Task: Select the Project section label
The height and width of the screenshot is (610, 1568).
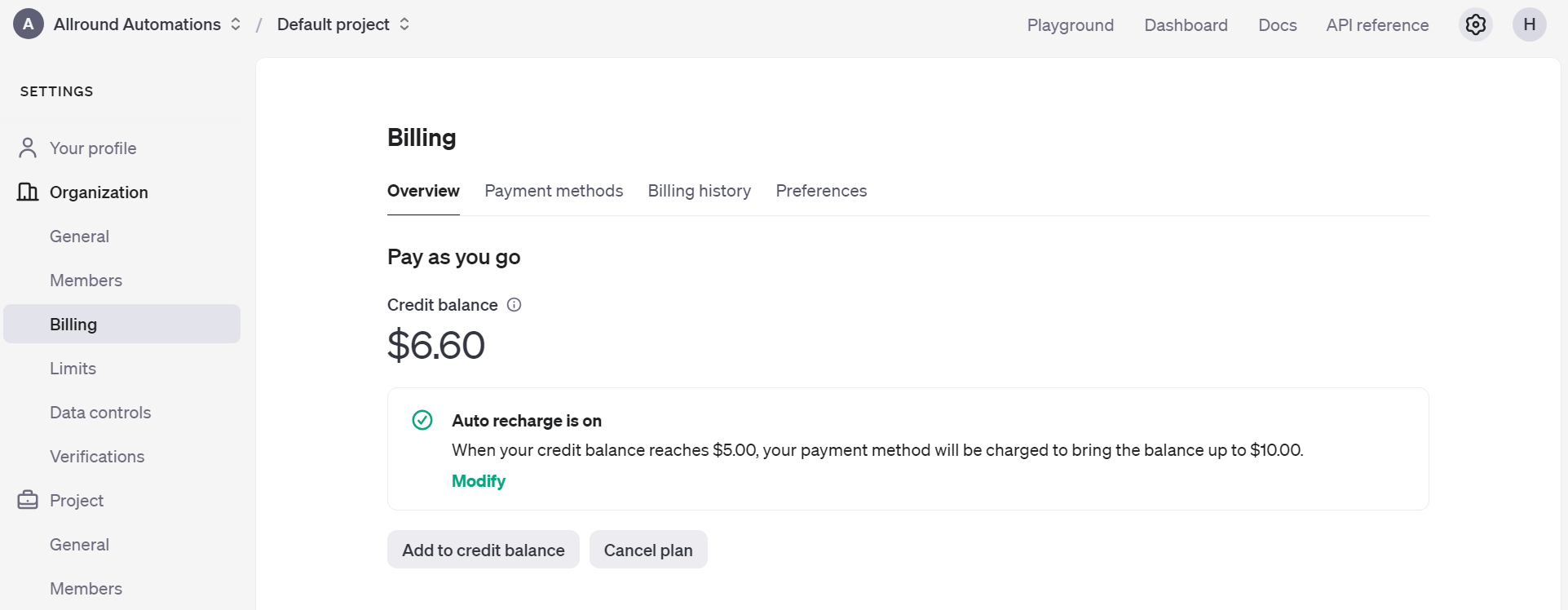Action: pyautogui.click(x=77, y=500)
